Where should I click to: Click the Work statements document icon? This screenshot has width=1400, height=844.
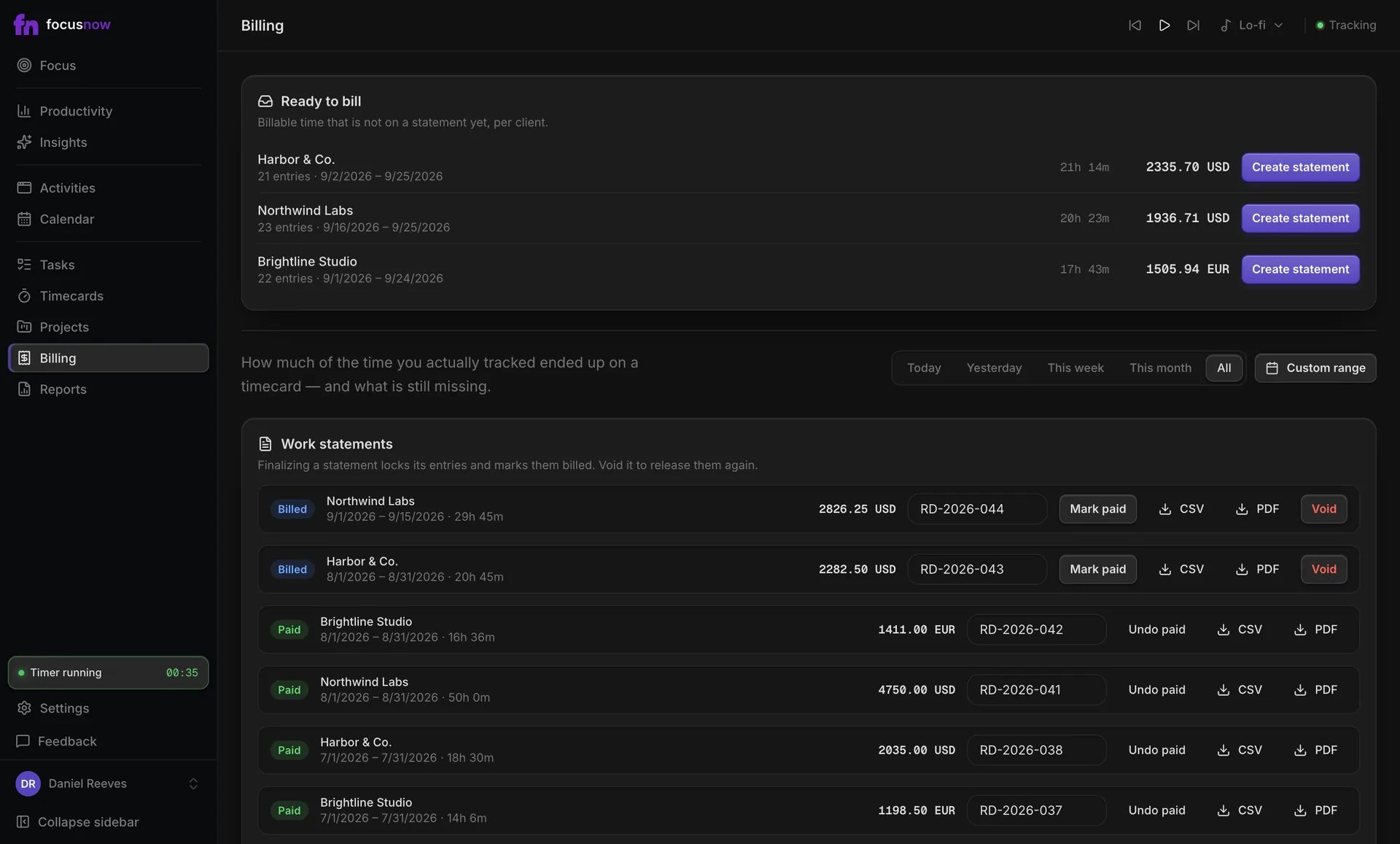(x=265, y=444)
